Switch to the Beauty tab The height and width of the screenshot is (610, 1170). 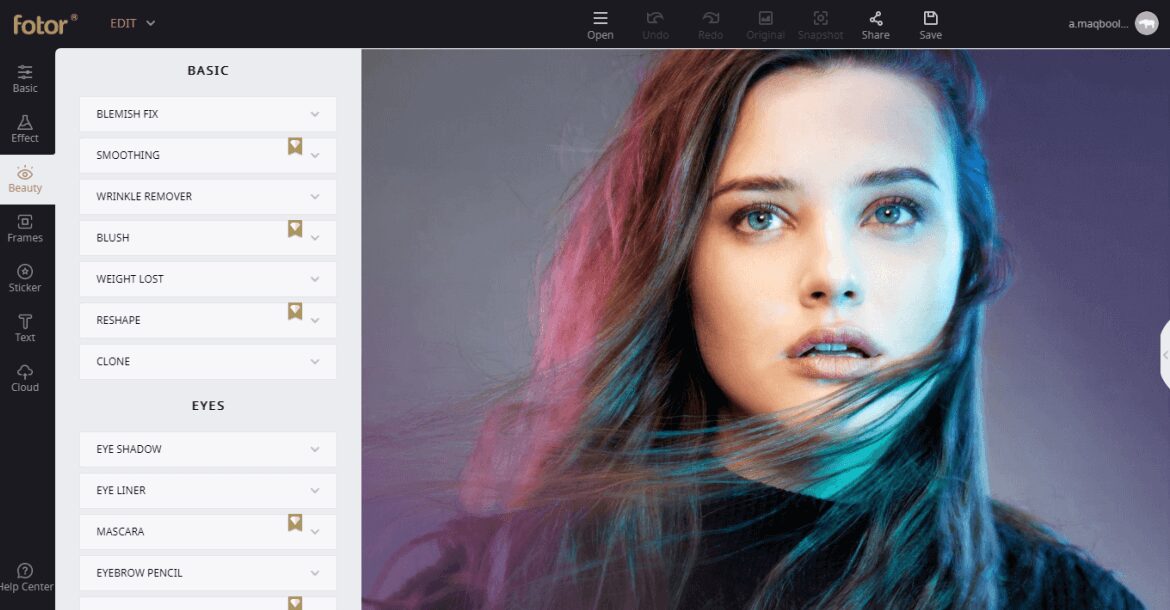point(24,178)
